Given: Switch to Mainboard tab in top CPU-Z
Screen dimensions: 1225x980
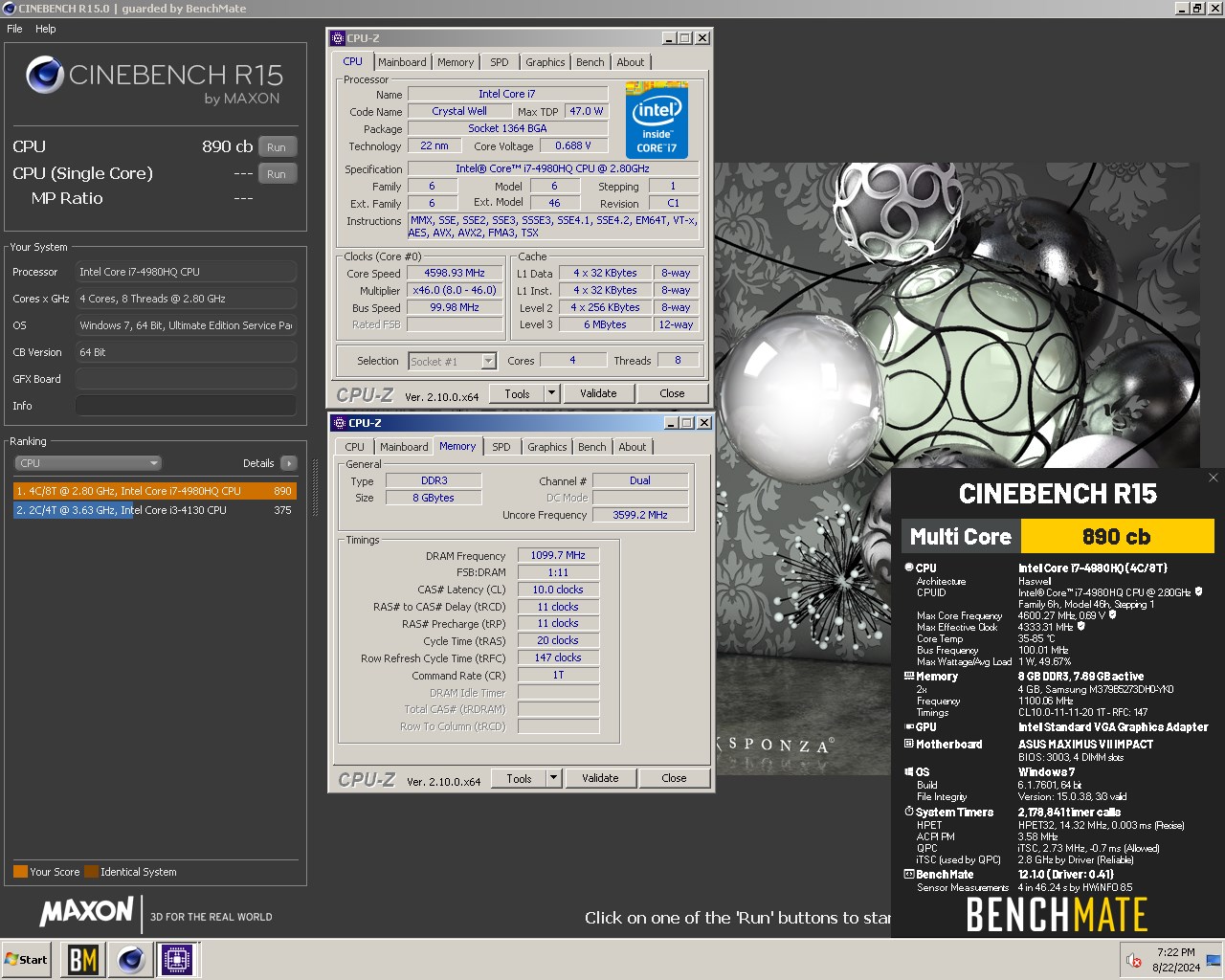Looking at the screenshot, I should point(402,62).
